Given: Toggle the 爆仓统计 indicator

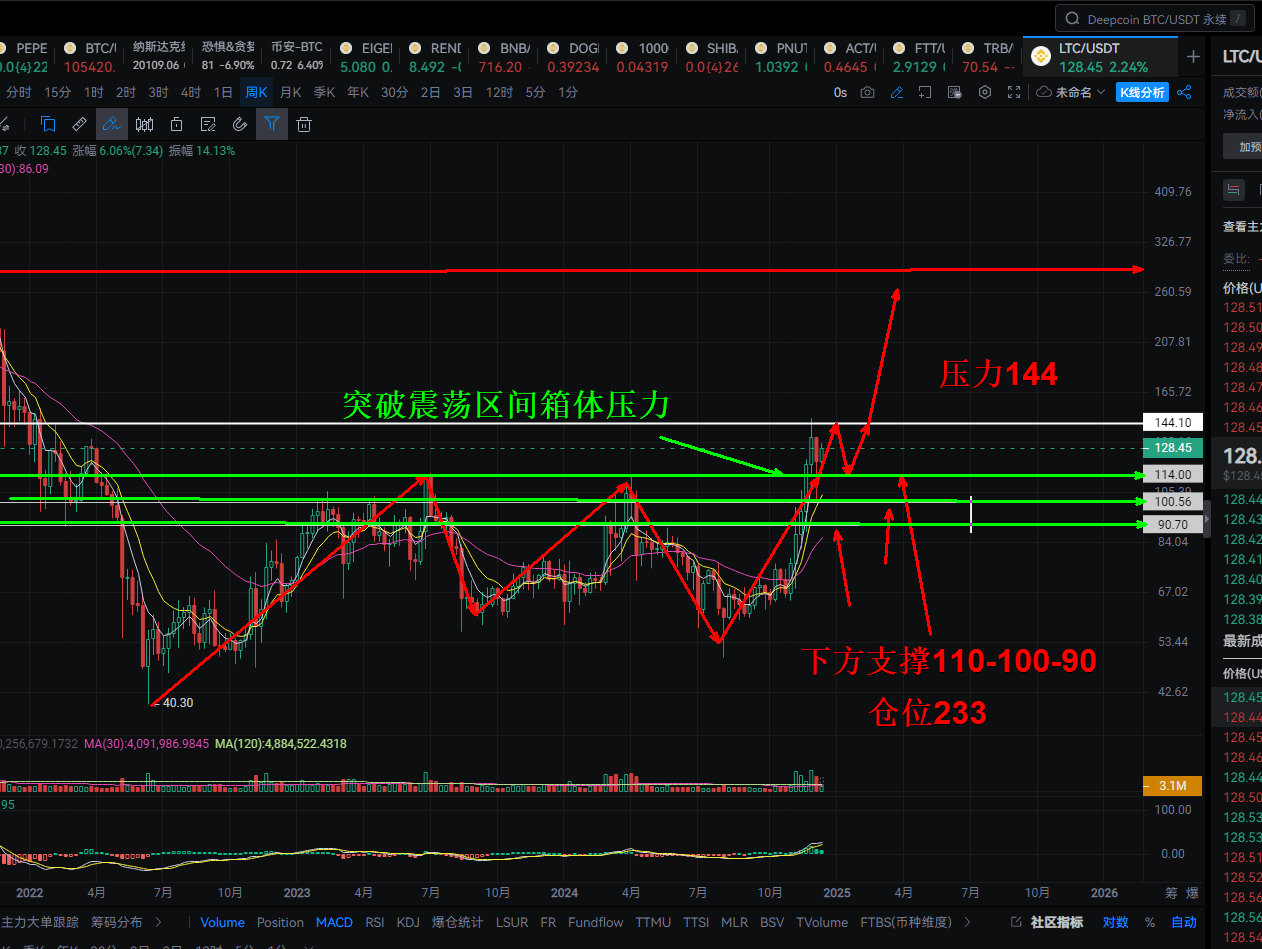Looking at the screenshot, I should tap(458, 922).
